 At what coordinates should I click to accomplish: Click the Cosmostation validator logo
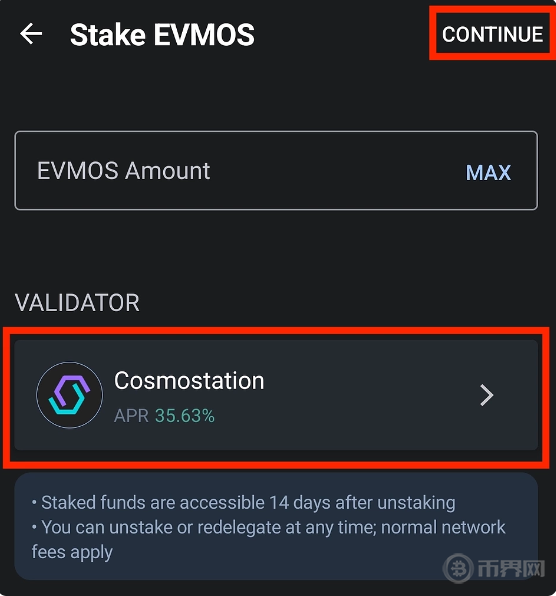70,395
